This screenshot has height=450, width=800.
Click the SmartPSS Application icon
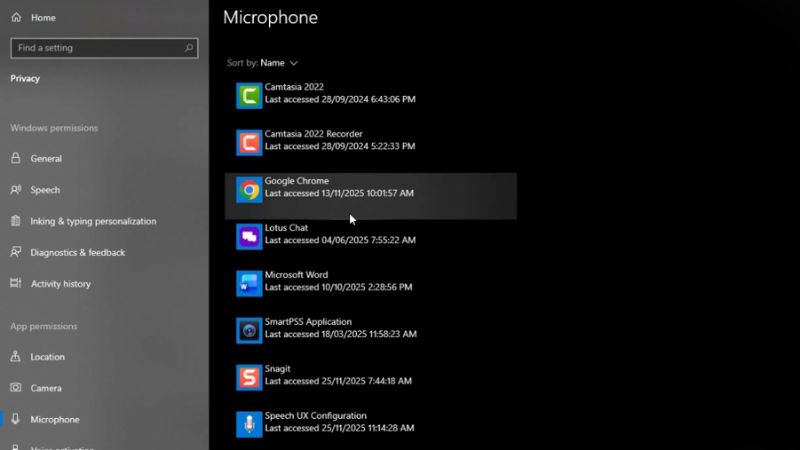coord(249,331)
